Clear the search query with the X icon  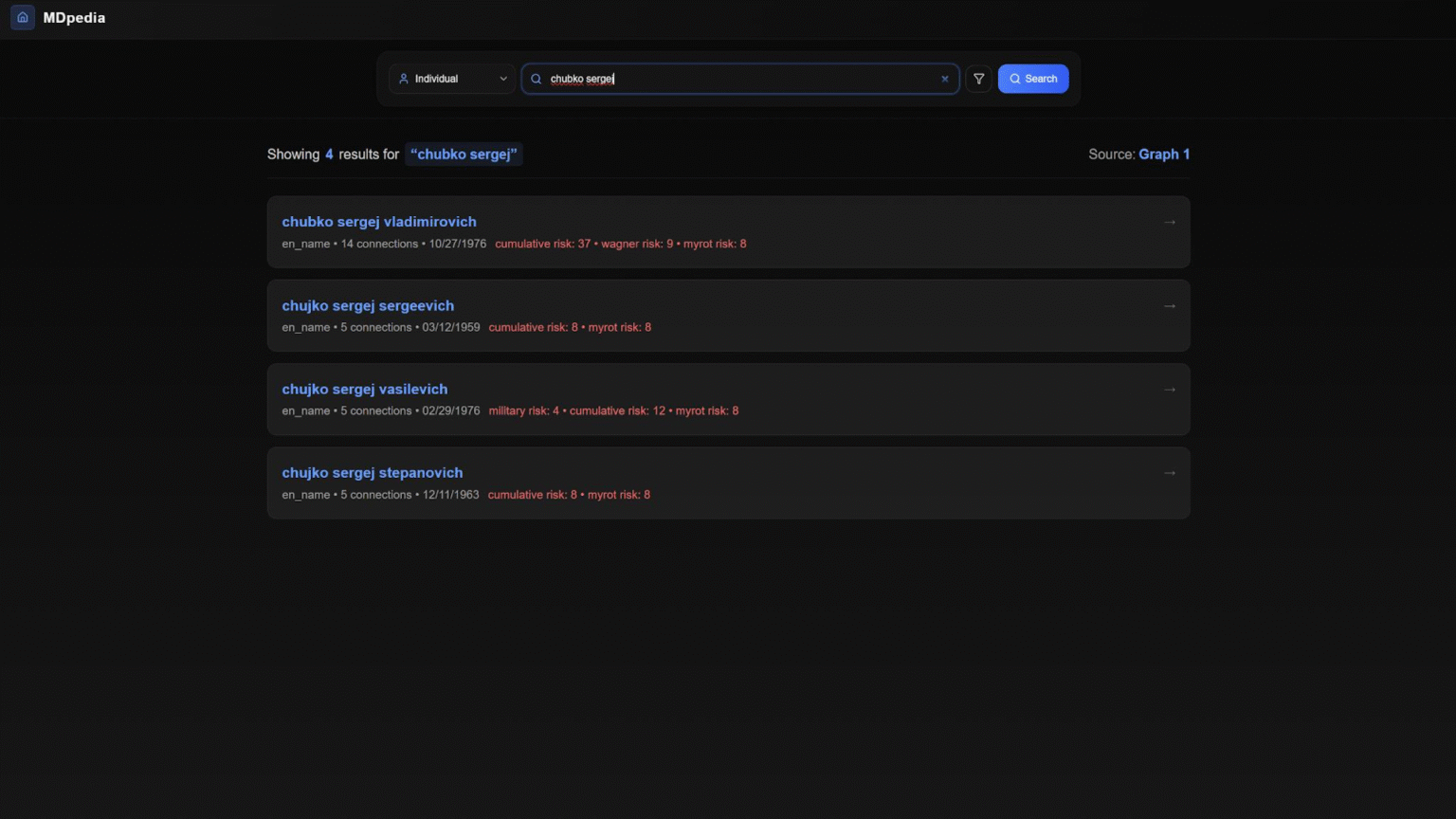tap(945, 79)
